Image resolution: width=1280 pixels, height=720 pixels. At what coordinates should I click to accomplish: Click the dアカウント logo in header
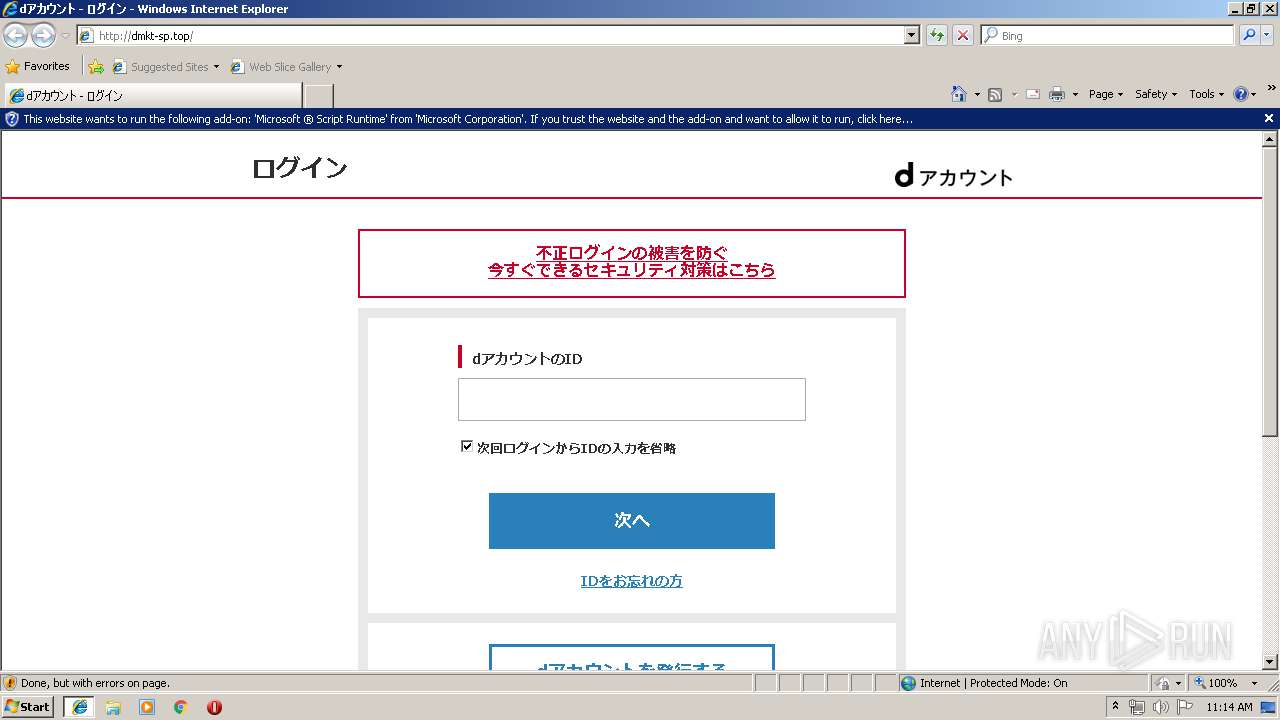point(953,176)
